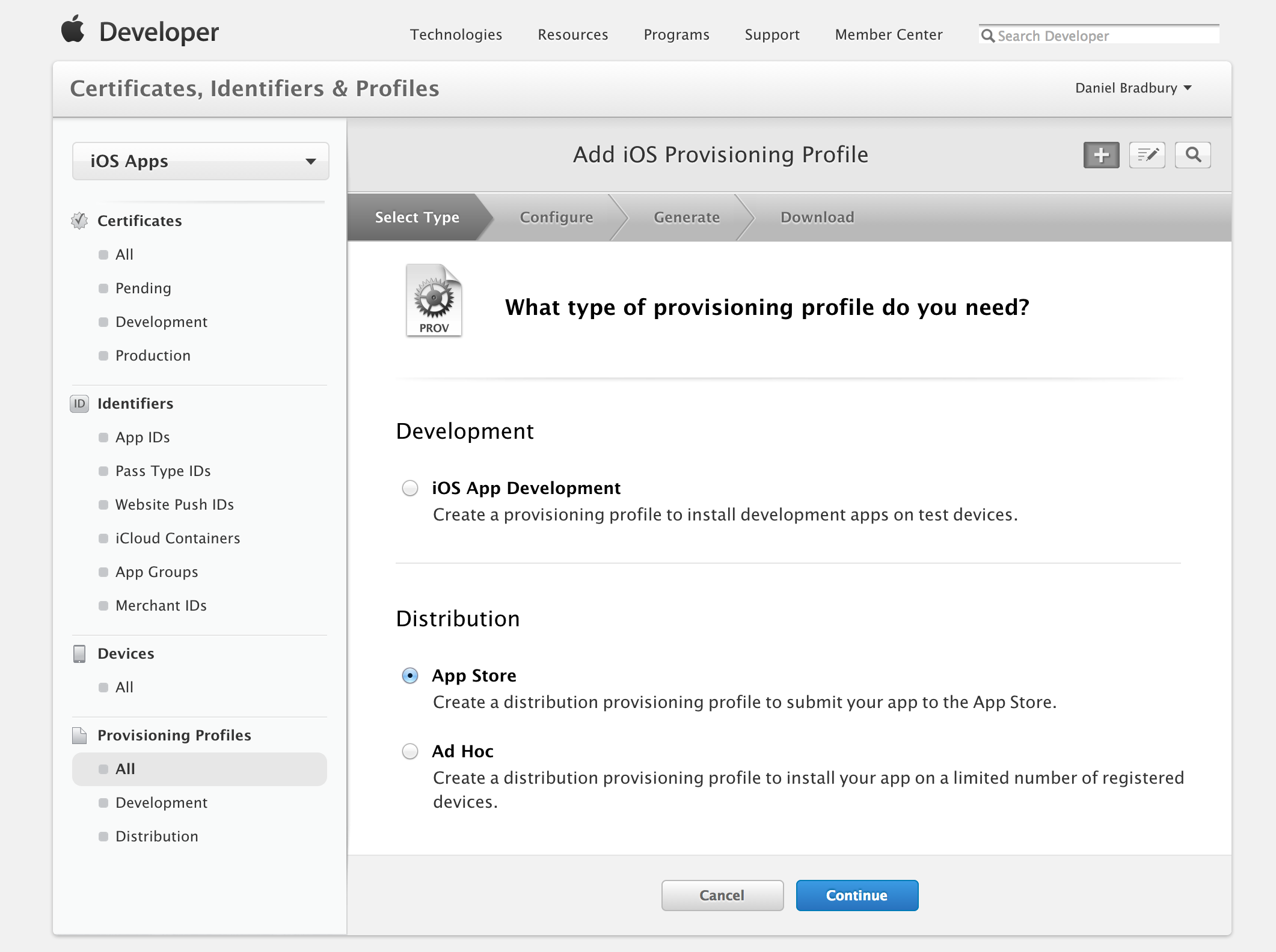The height and width of the screenshot is (952, 1276).
Task: Open the iOS Apps dropdown
Action: (201, 161)
